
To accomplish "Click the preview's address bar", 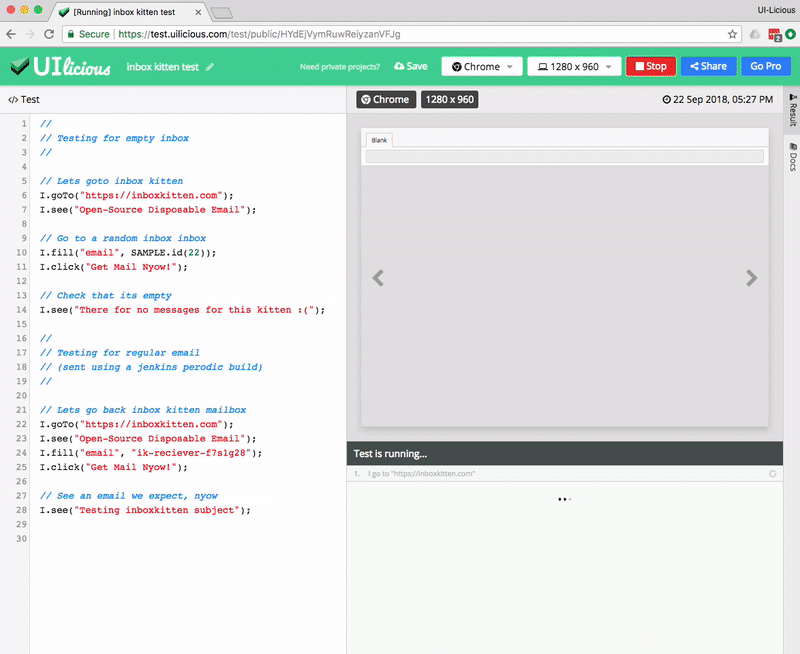I will coord(564,156).
